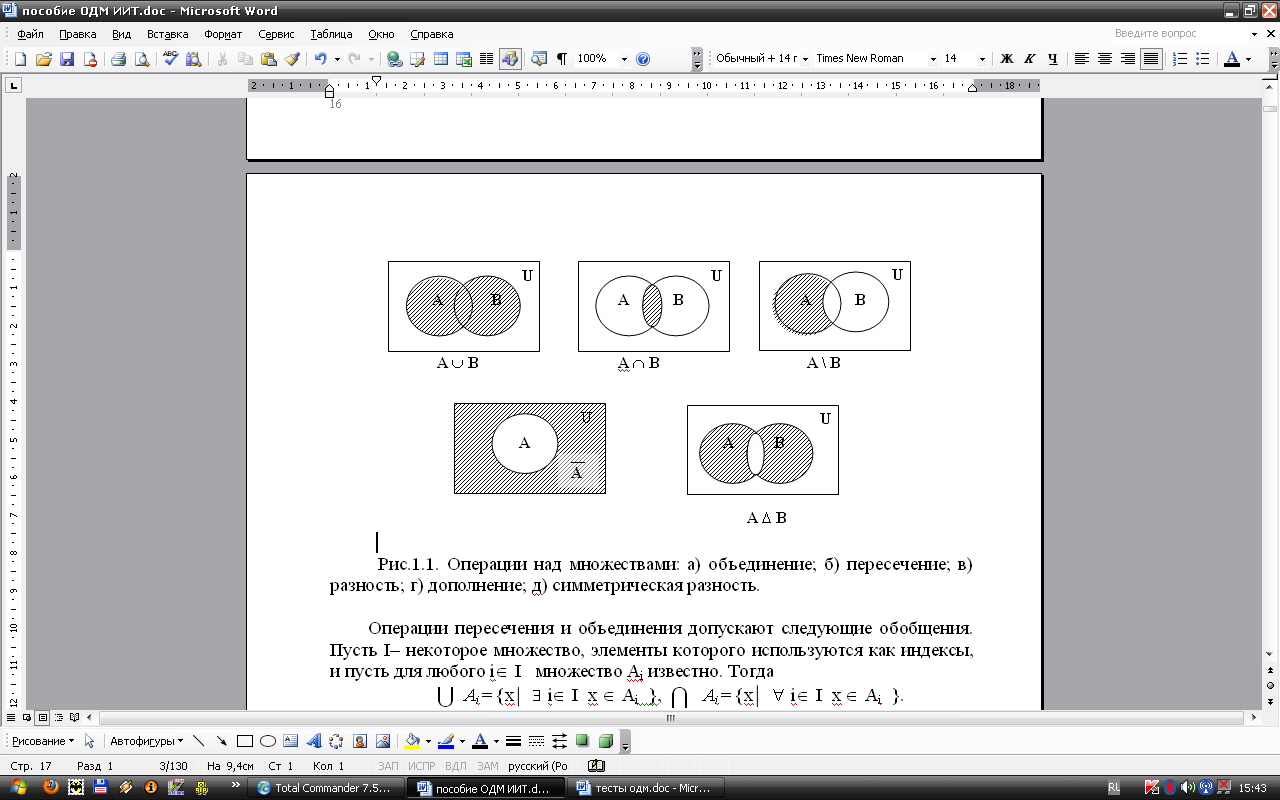
Task: Open the Формат menu
Action: 223,34
